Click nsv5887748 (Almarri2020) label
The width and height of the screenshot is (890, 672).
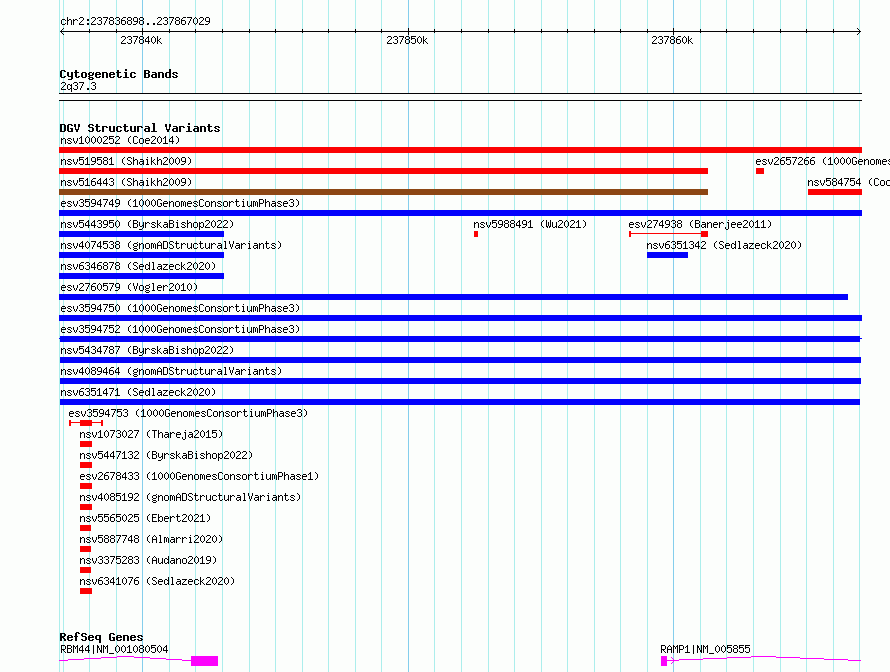(x=151, y=539)
